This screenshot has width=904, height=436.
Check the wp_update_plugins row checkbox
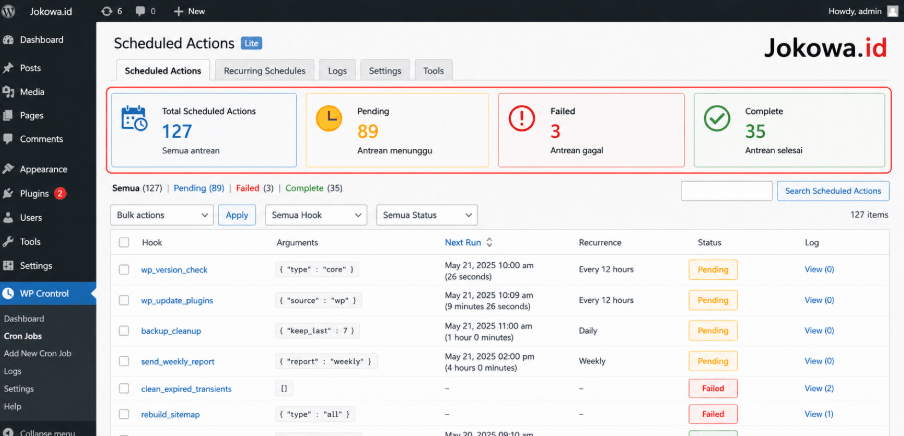pos(124,300)
